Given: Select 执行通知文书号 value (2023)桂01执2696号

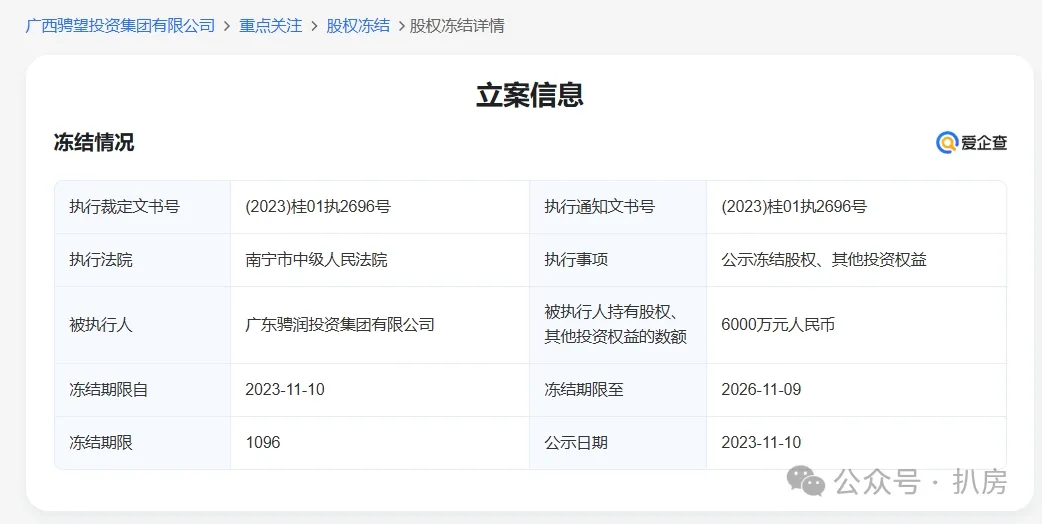Looking at the screenshot, I should (793, 207).
